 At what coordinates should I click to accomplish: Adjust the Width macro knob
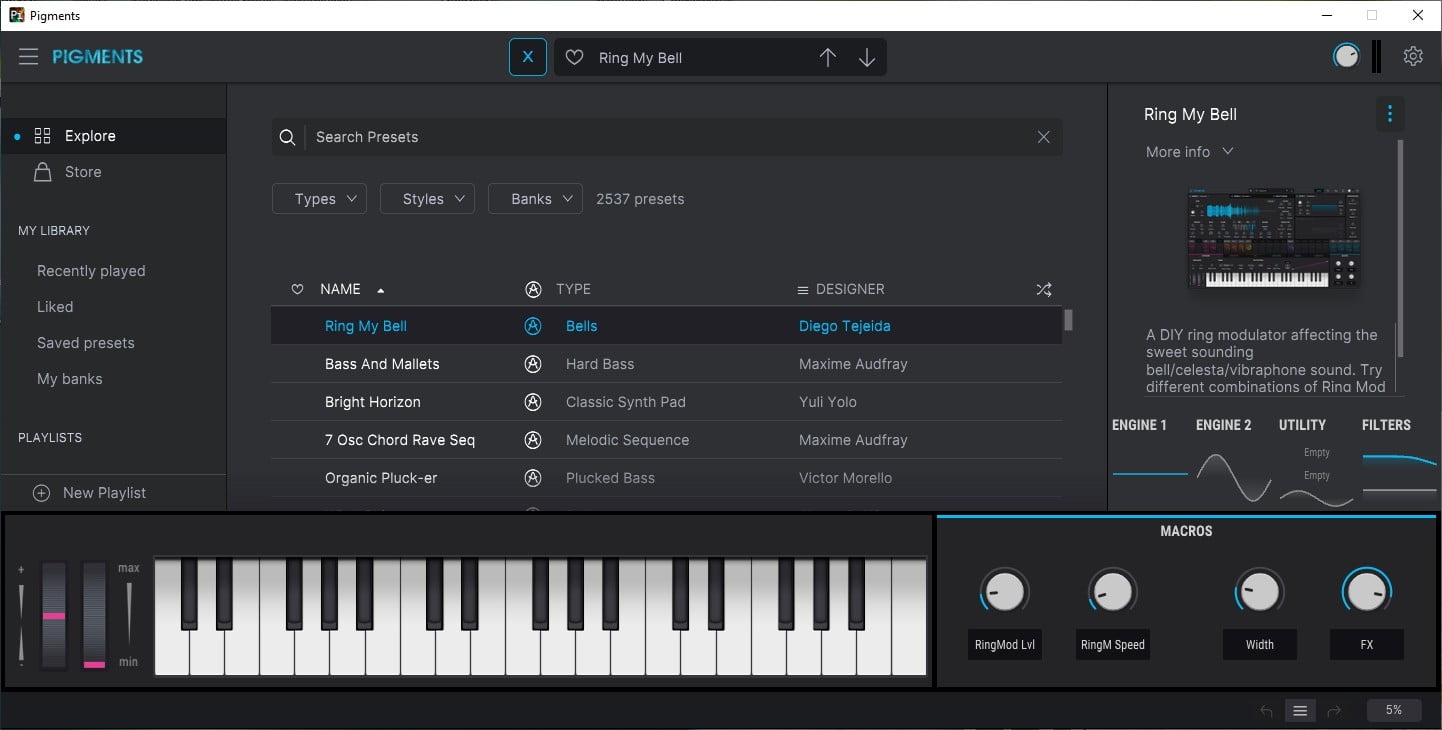click(x=1259, y=592)
